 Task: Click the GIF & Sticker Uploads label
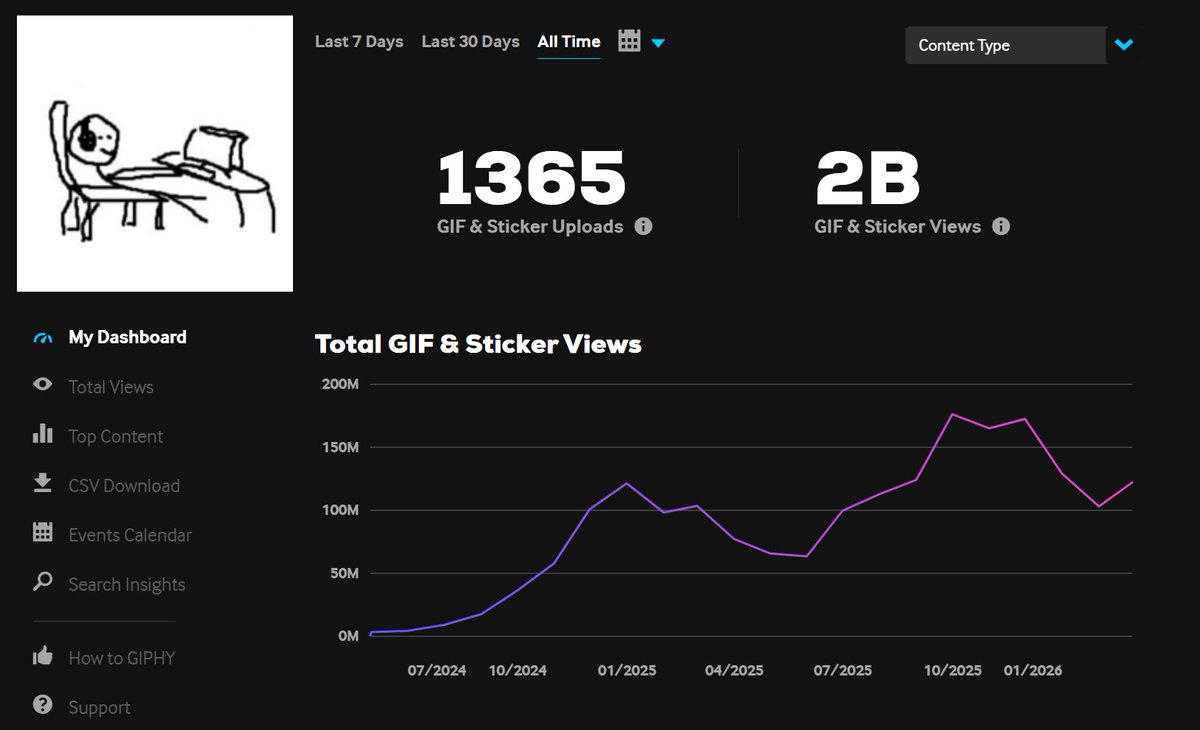(530, 227)
